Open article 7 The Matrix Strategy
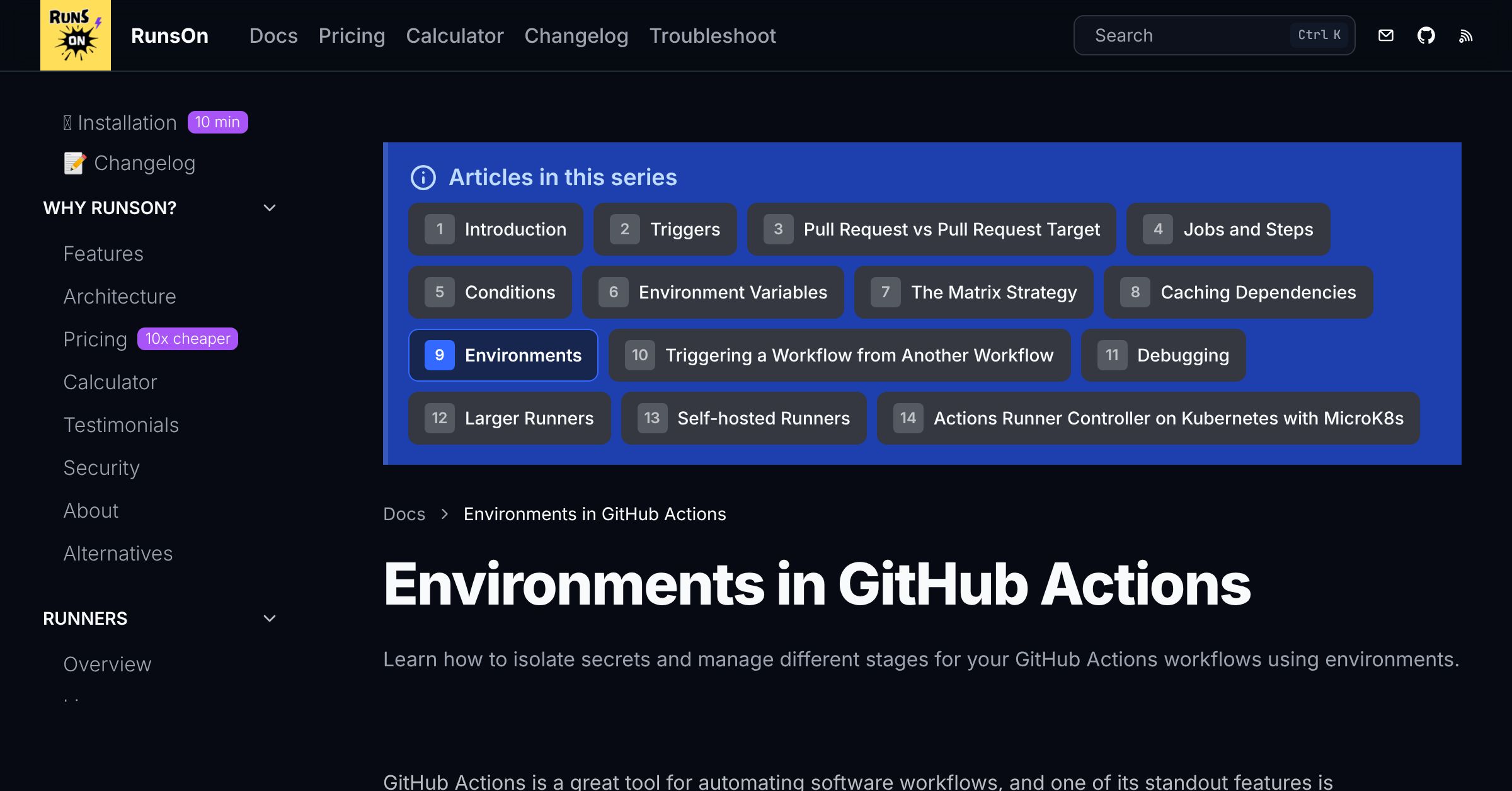The width and height of the screenshot is (1512, 791). [x=973, y=292]
